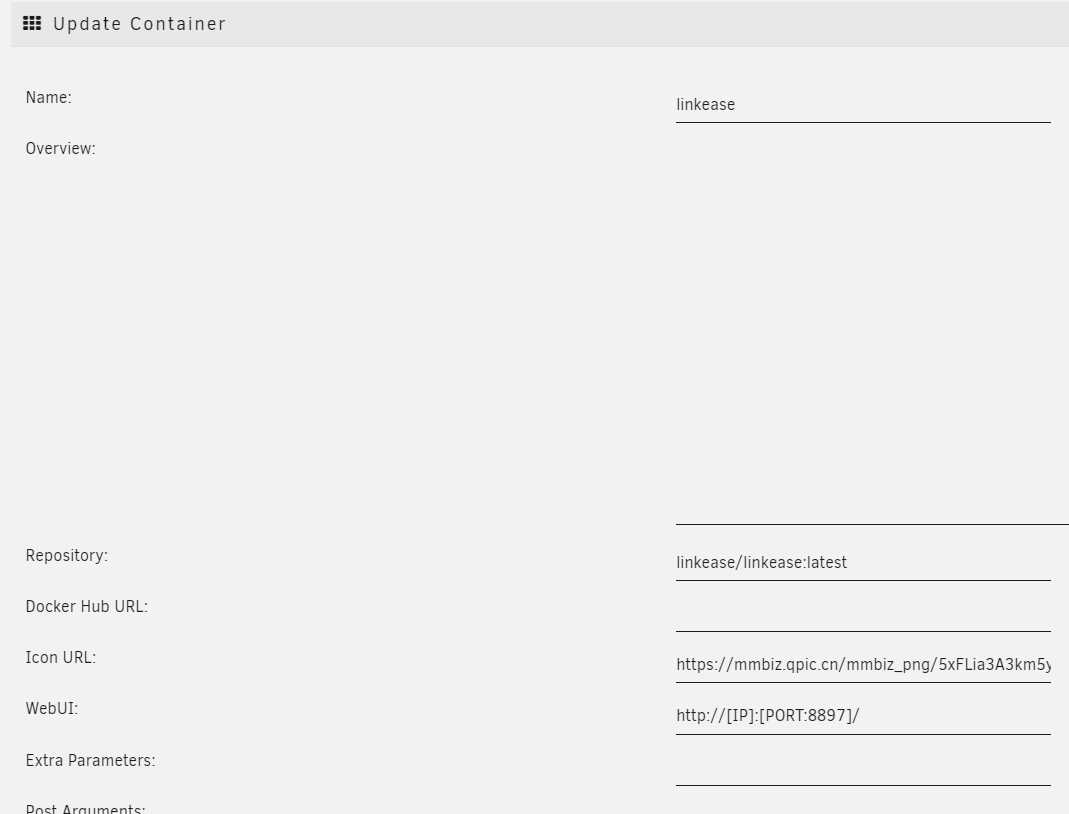Image resolution: width=1069 pixels, height=814 pixels.
Task: Click the grid icon beside Update Container
Action: (x=32, y=24)
